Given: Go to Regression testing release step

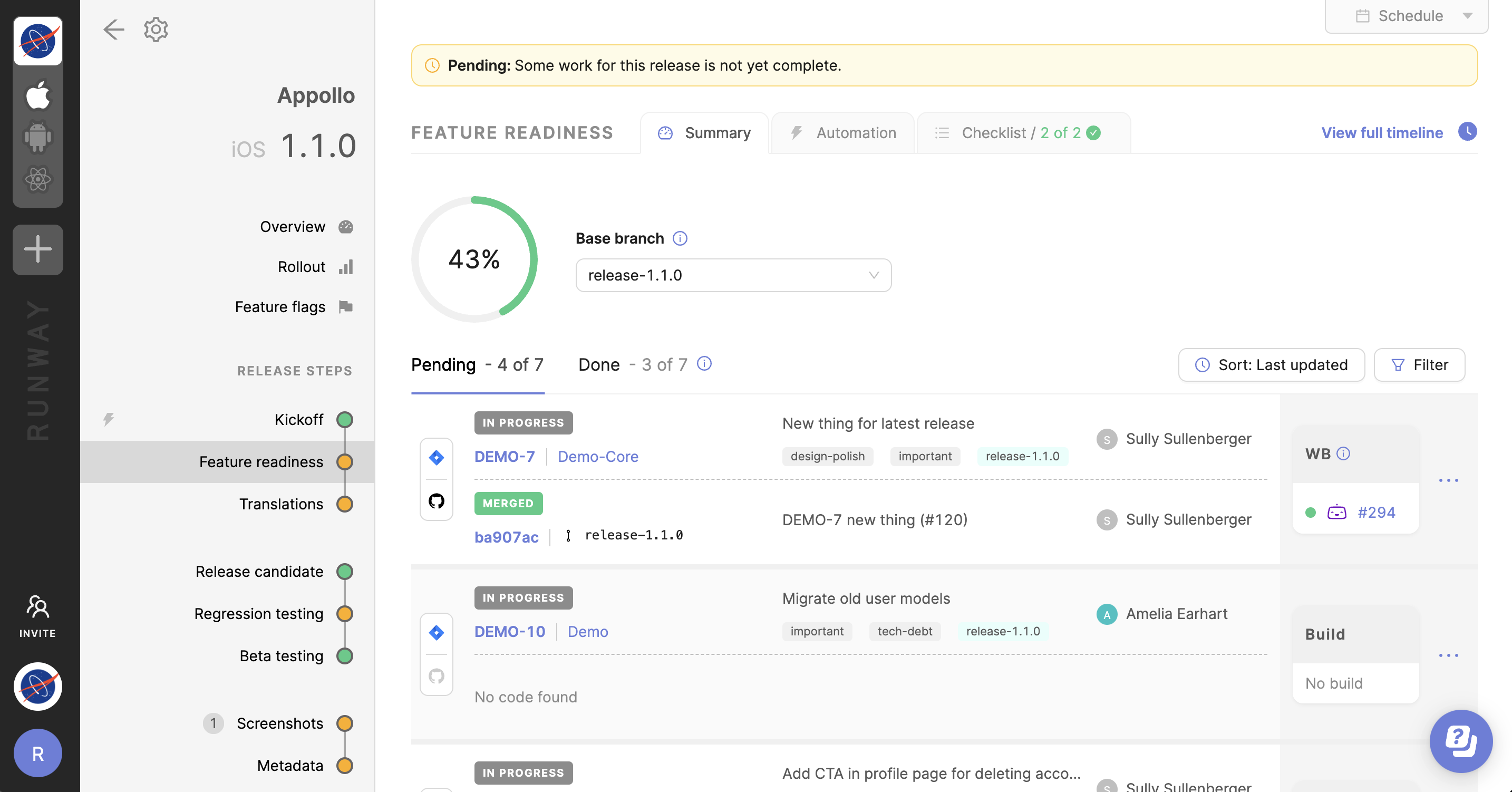Looking at the screenshot, I should click(259, 614).
